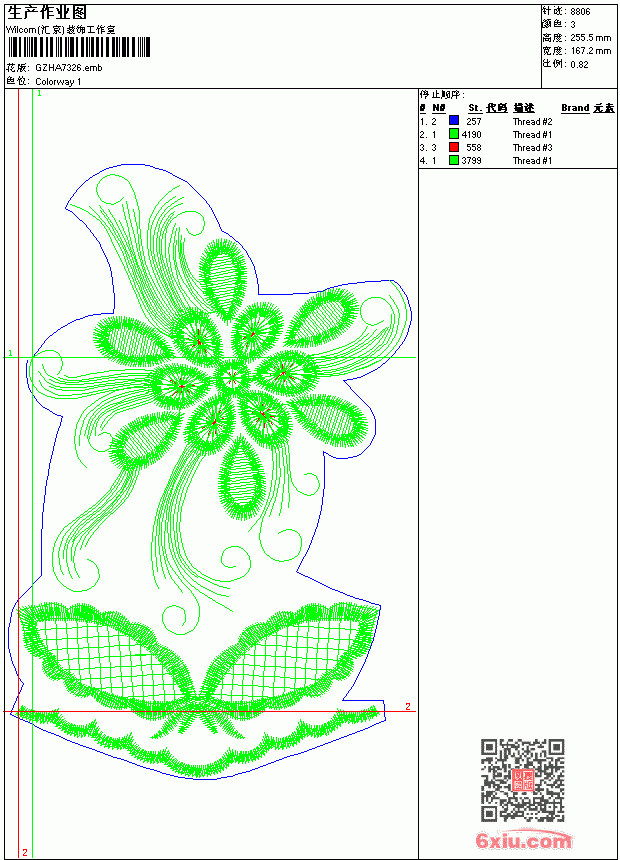Select the Colorway 1 label

(58, 82)
